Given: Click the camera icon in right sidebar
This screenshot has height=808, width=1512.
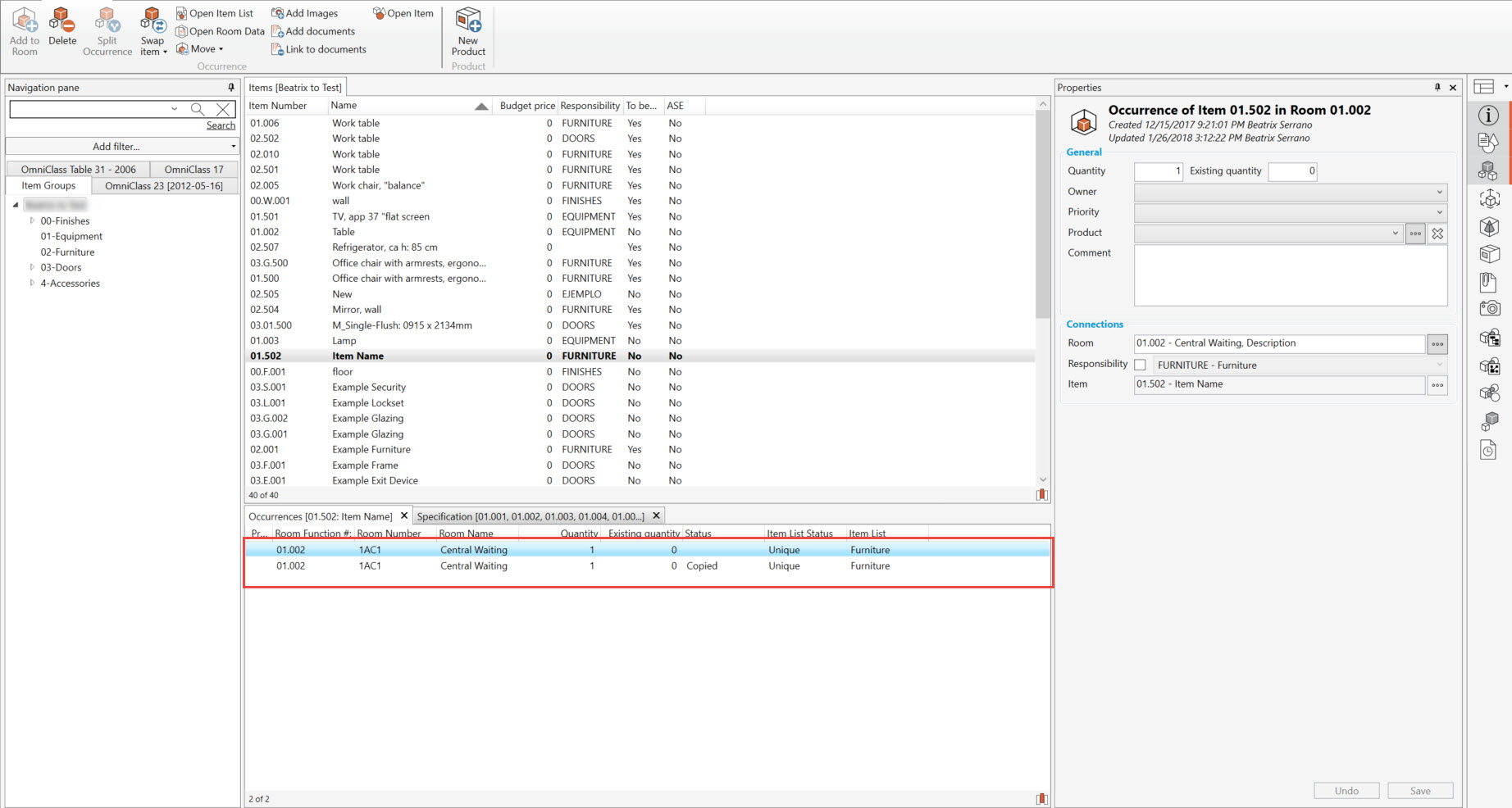Looking at the screenshot, I should (1489, 308).
